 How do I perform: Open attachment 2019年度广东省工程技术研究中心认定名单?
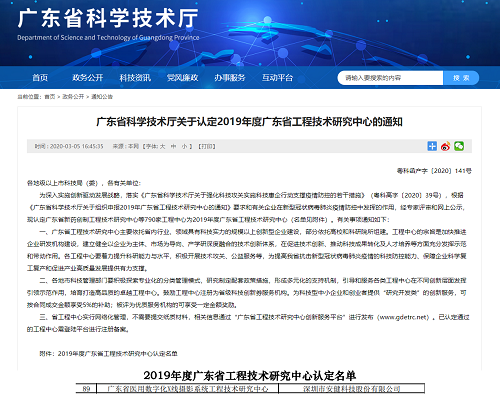(x=118, y=354)
